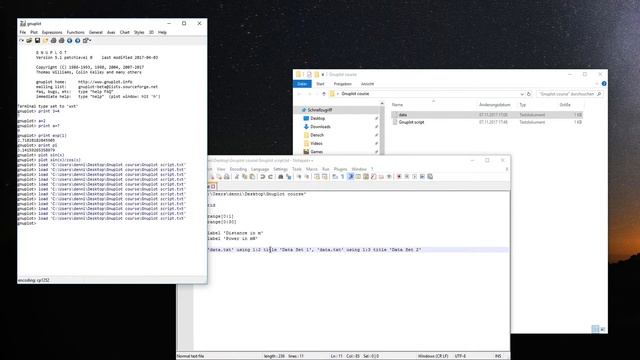Select Games in Explorer sidebar

pyautogui.click(x=316, y=151)
